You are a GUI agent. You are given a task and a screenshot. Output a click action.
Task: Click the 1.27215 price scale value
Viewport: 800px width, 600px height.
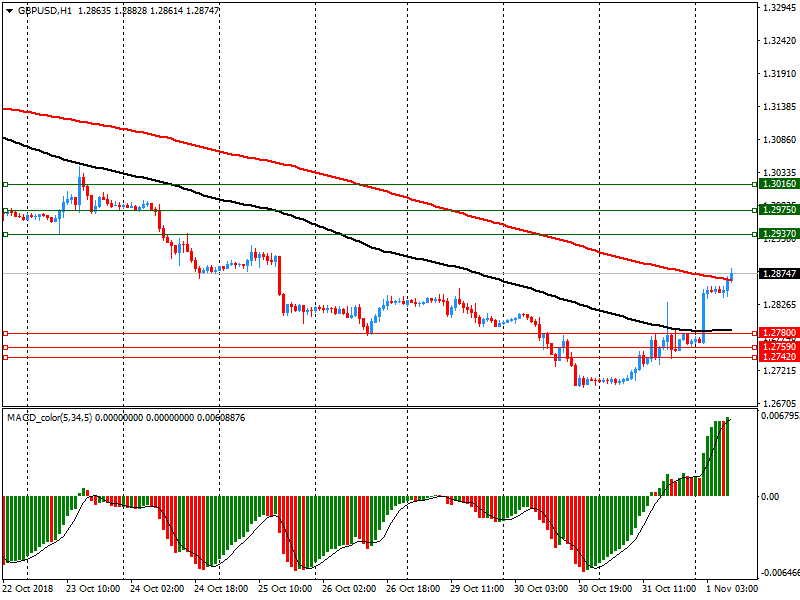(x=780, y=371)
